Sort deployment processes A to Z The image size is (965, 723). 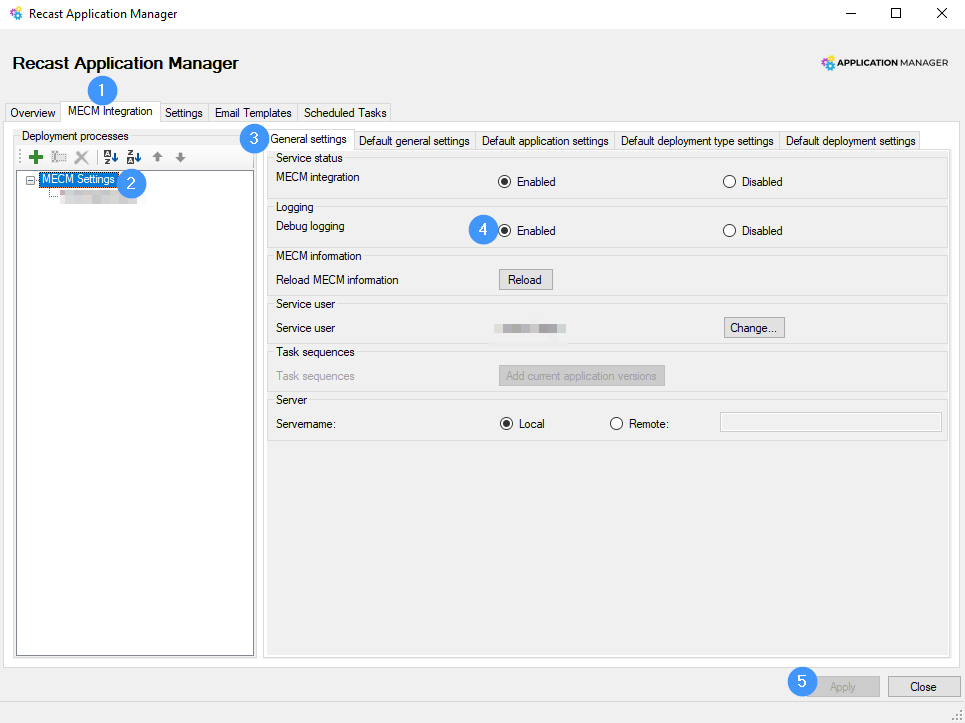click(111, 157)
